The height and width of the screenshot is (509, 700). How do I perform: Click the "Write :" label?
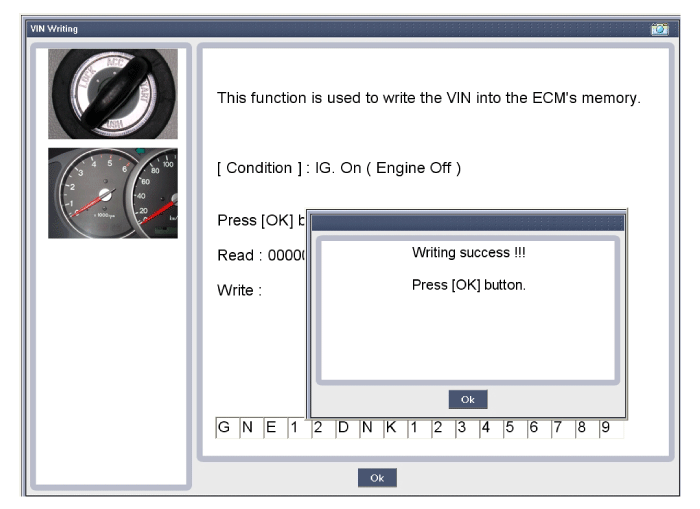(x=239, y=291)
